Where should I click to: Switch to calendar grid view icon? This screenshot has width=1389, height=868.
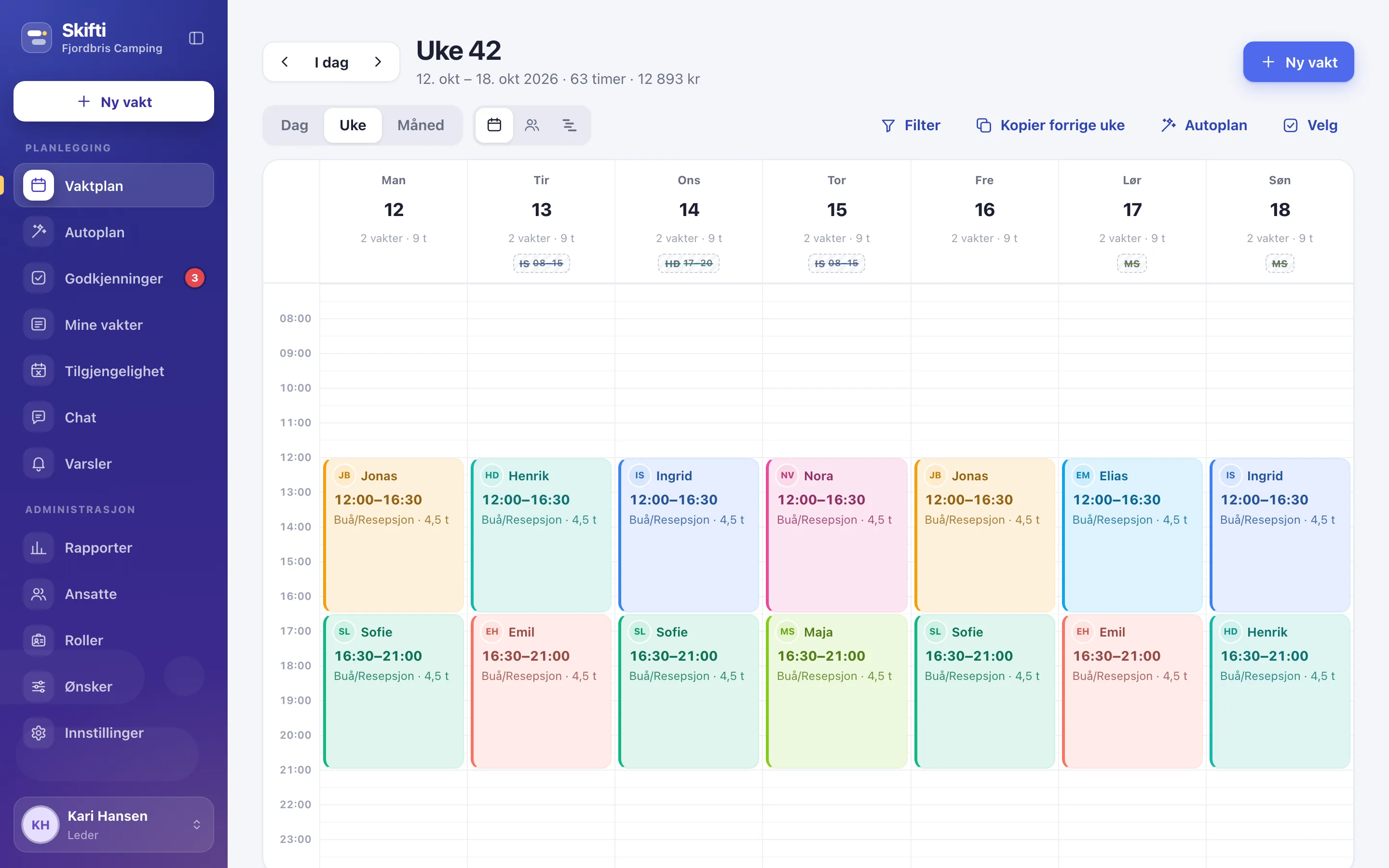tap(494, 125)
